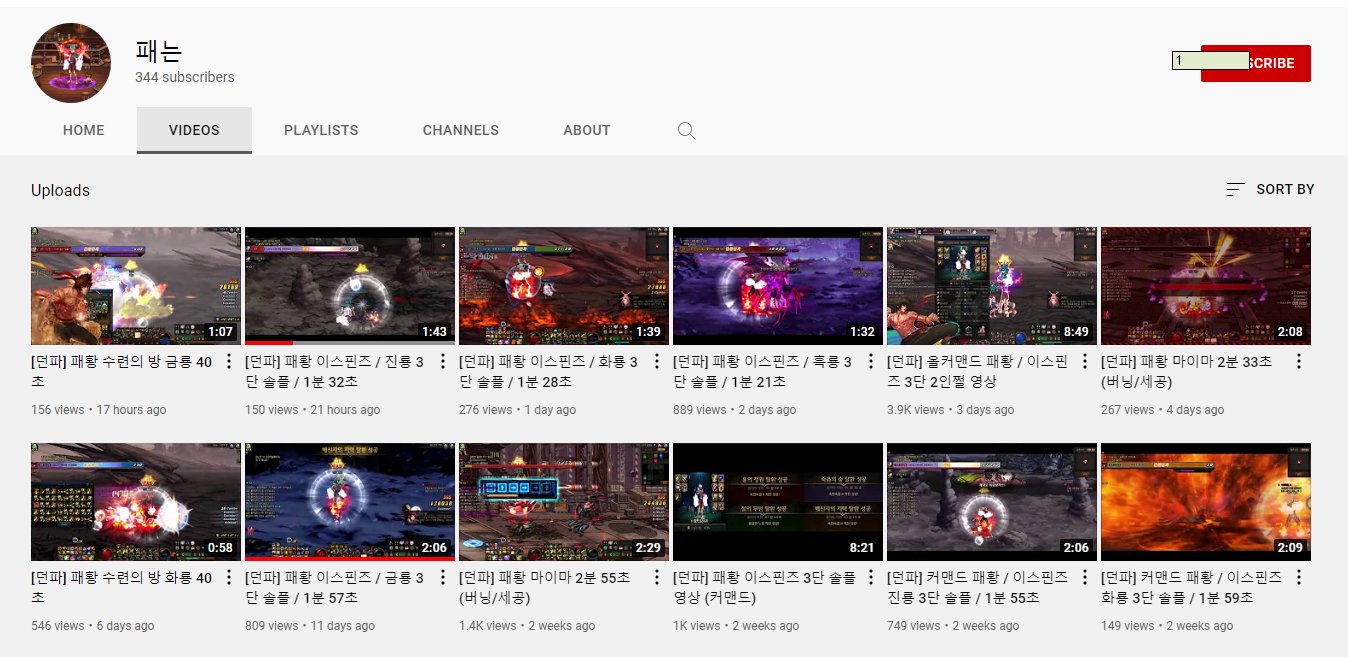This screenshot has width=1348, height=657.
Task: Click the 889 views • 2 days ago text
Action: [x=735, y=410]
